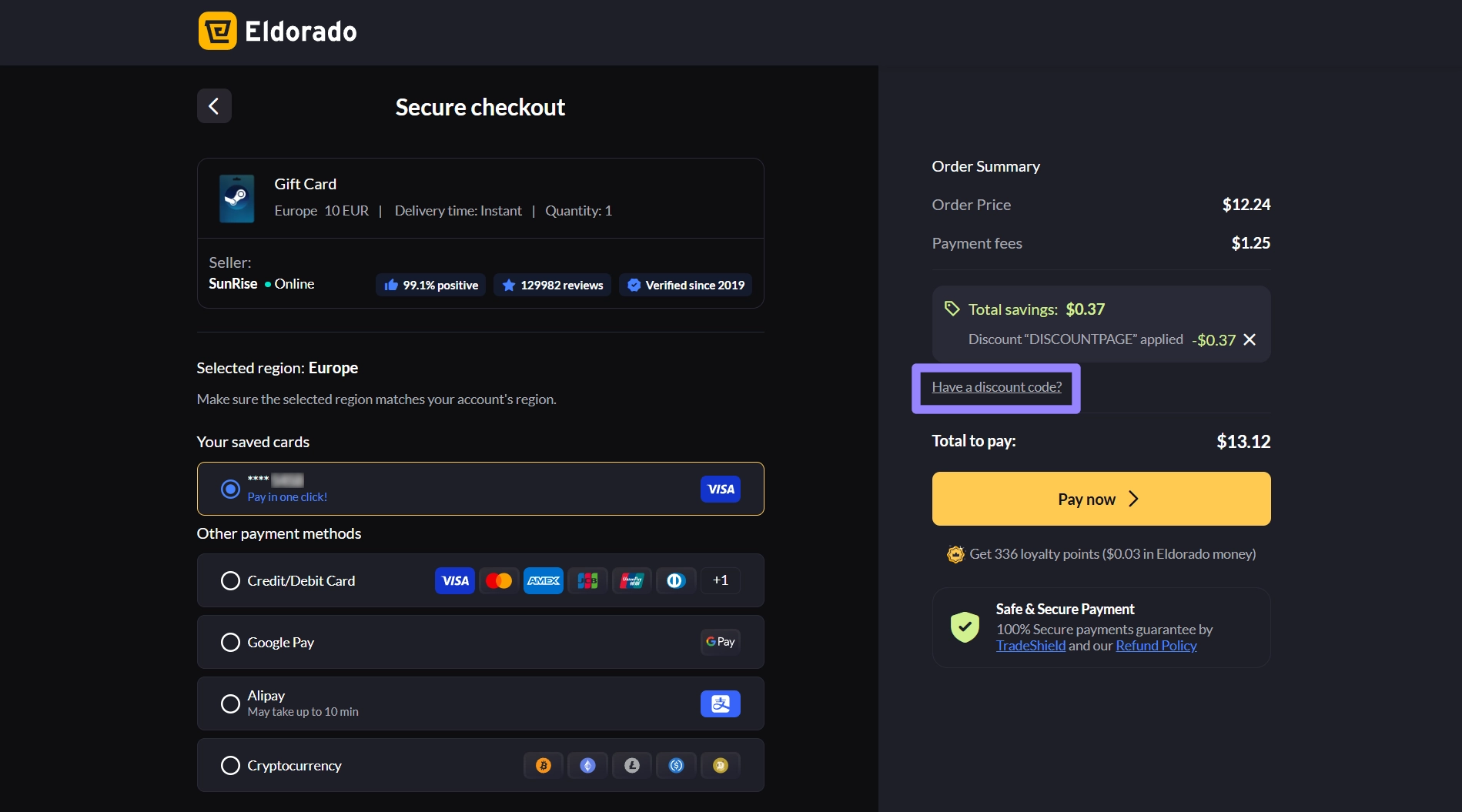
Task: Click the 'Delivery time: Instant' text
Action: 458,211
